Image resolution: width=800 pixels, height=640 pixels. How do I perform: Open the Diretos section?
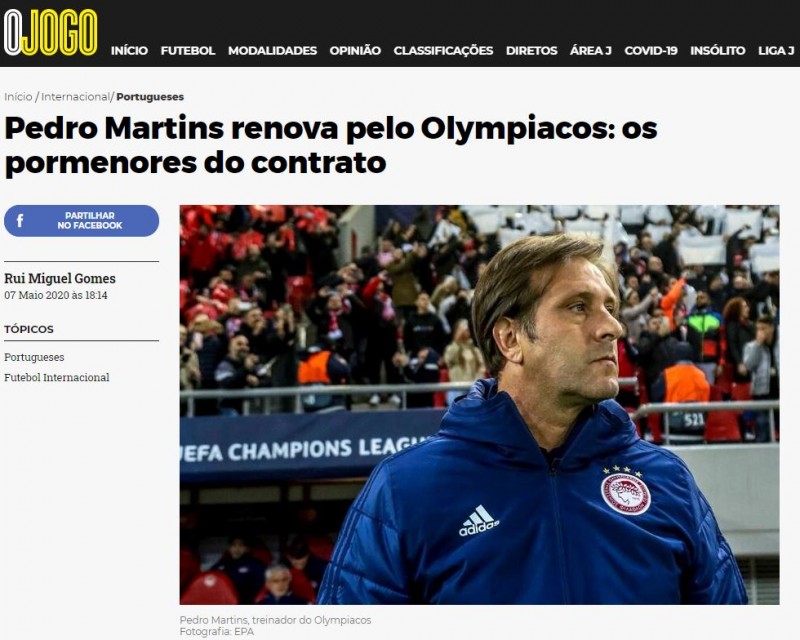(x=532, y=51)
